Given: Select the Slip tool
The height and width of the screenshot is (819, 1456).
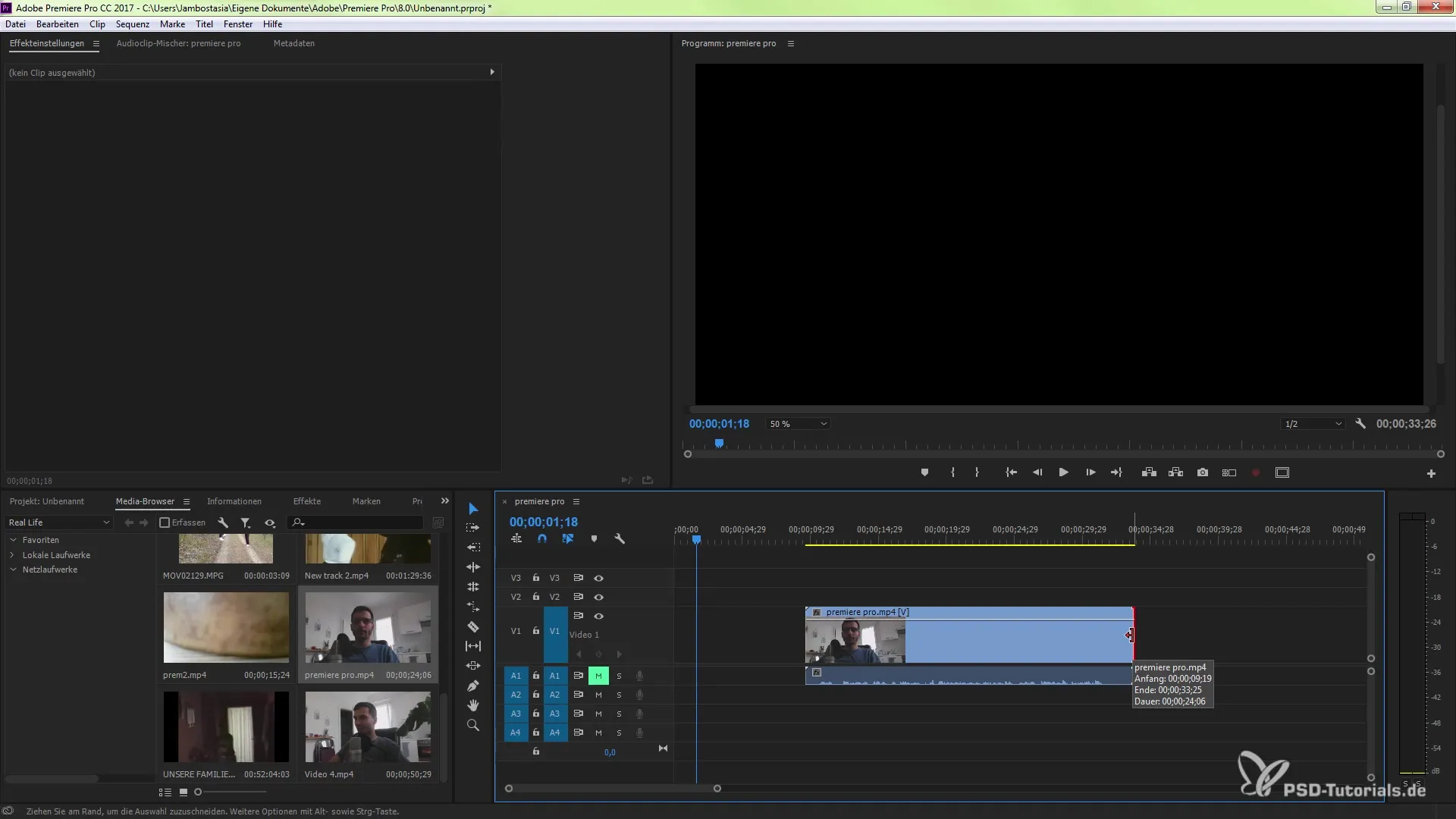Looking at the screenshot, I should tap(473, 646).
